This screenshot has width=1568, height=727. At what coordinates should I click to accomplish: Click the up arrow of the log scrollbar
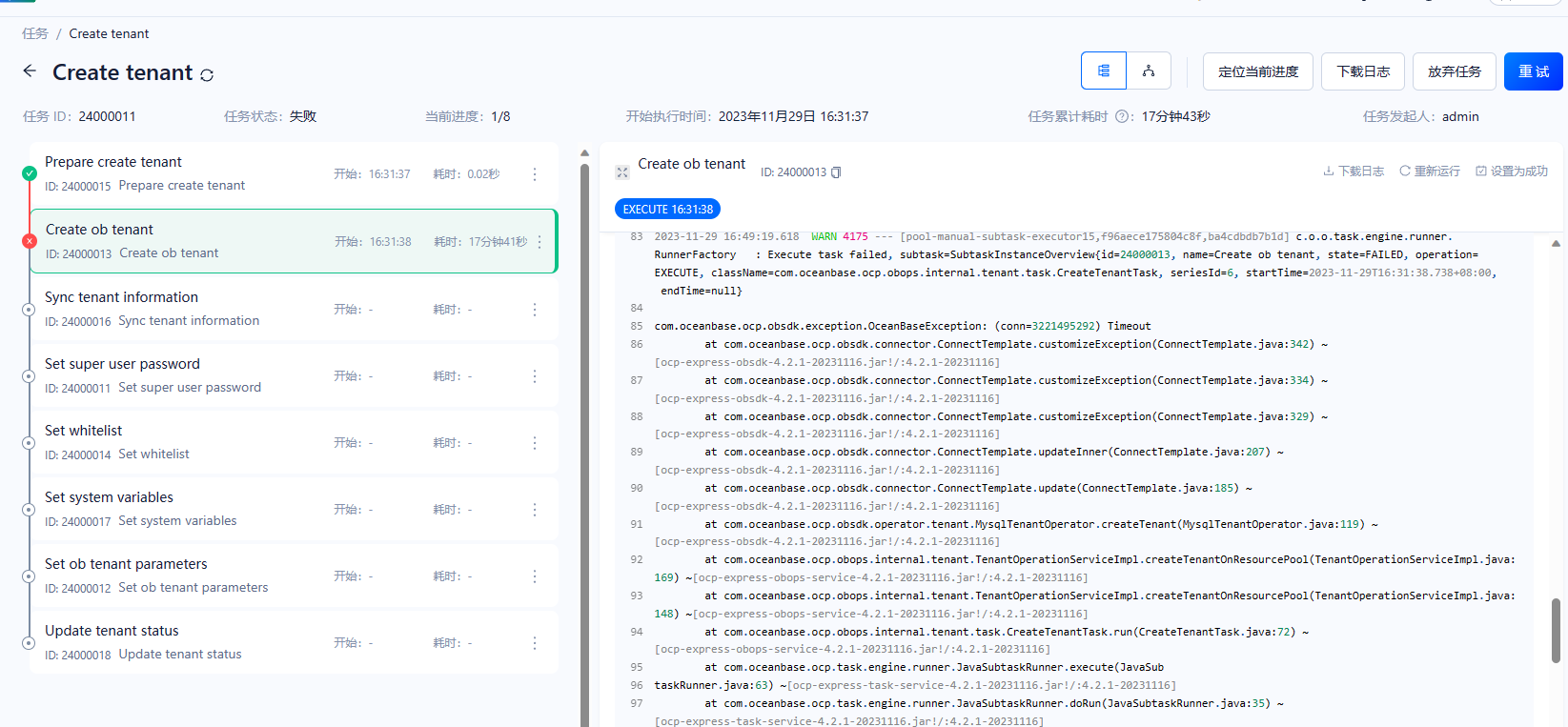1556,243
